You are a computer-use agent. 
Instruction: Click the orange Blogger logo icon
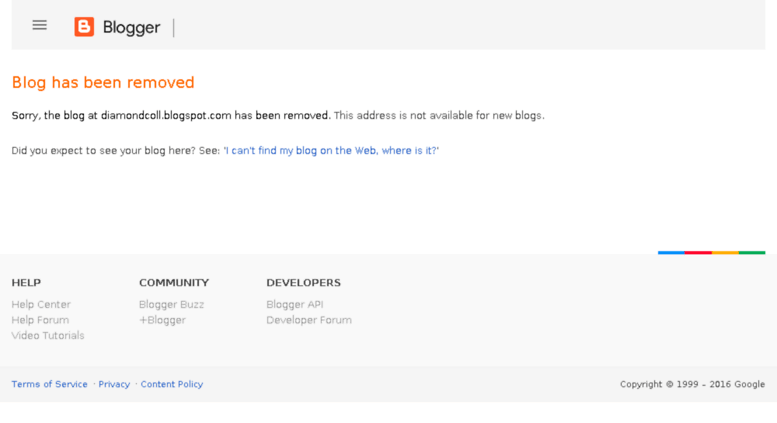tap(84, 27)
